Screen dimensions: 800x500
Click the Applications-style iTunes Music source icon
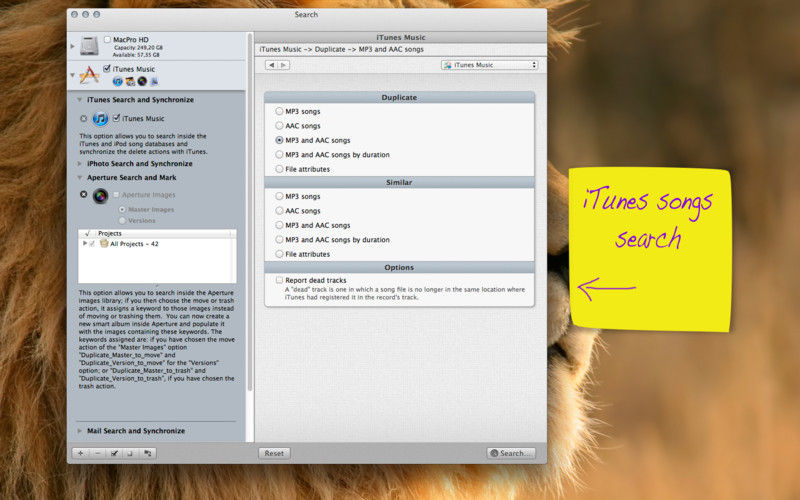(x=89, y=74)
